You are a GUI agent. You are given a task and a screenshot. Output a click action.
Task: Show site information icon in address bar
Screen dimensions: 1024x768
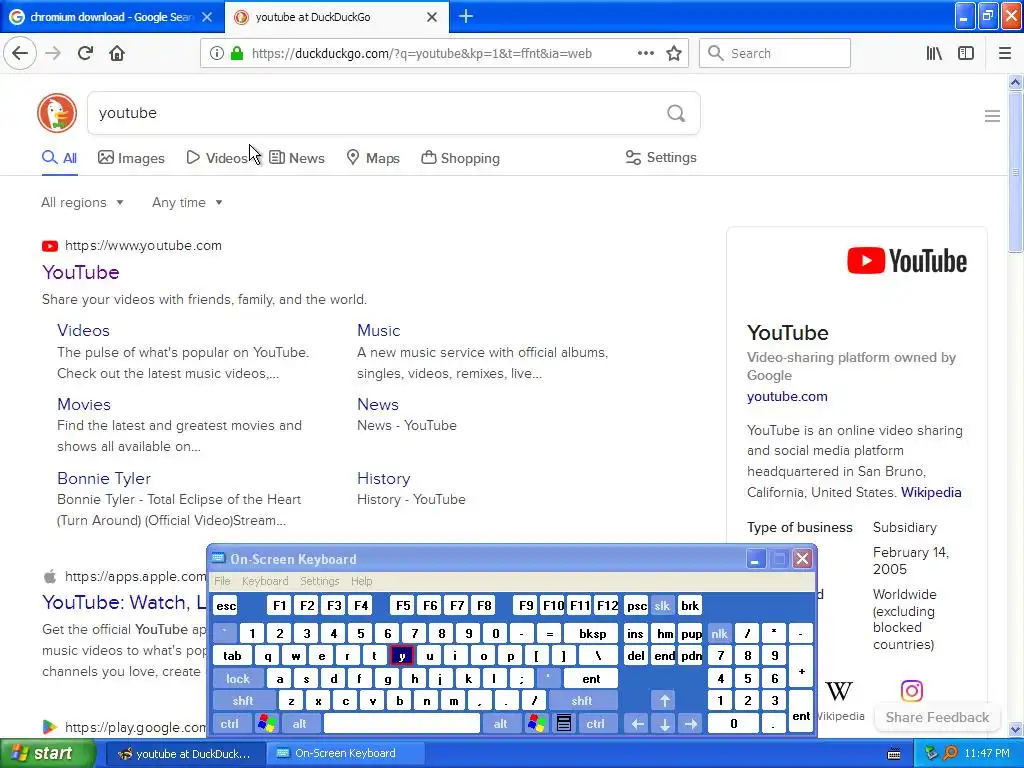[x=217, y=54]
